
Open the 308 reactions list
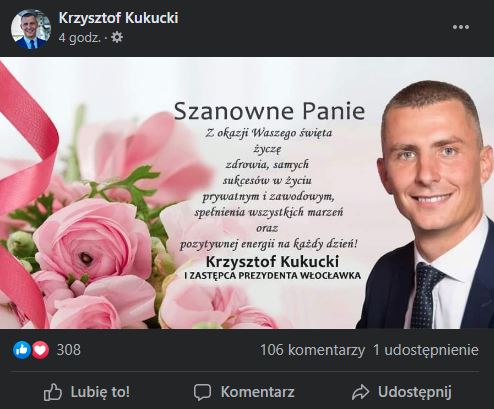(x=69, y=350)
